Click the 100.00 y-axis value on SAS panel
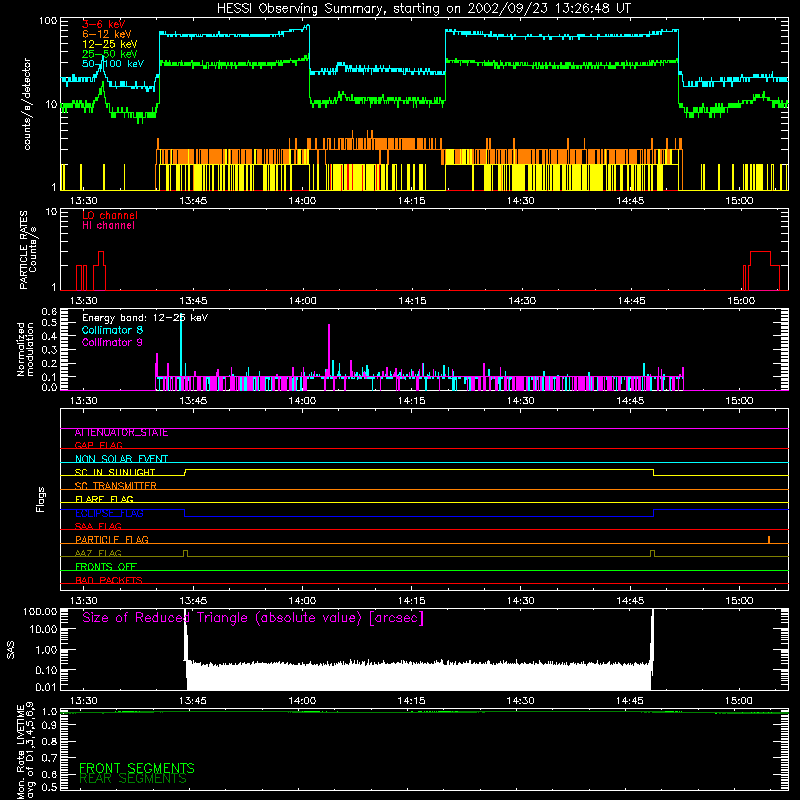The height and width of the screenshot is (800, 800). click(x=40, y=611)
